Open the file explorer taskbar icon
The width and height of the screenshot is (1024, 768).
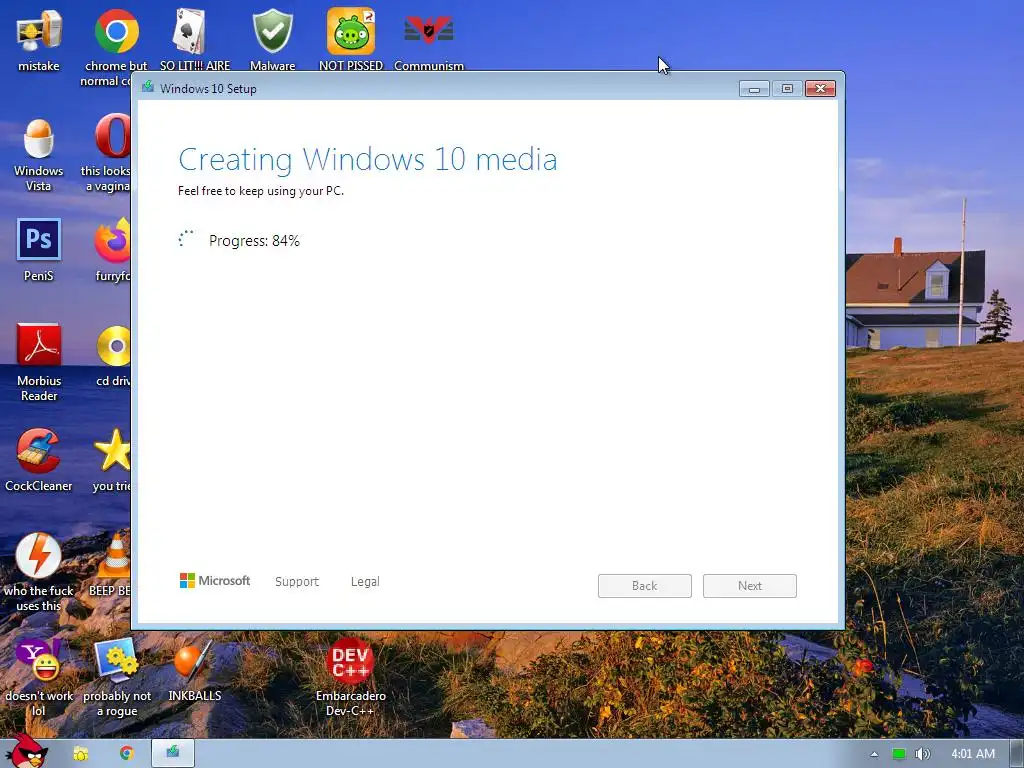coord(80,754)
